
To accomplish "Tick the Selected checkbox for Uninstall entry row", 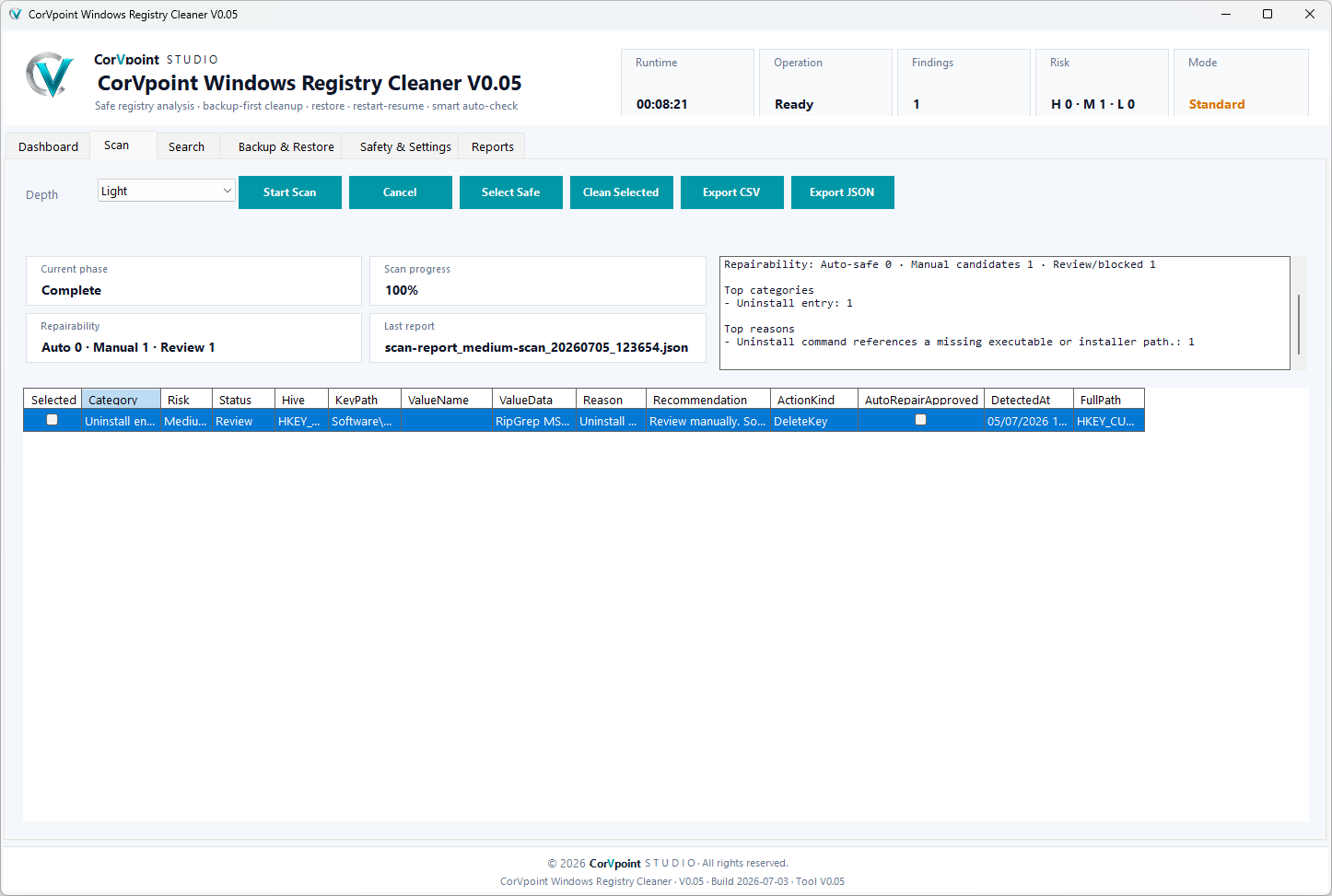I will pos(53,420).
